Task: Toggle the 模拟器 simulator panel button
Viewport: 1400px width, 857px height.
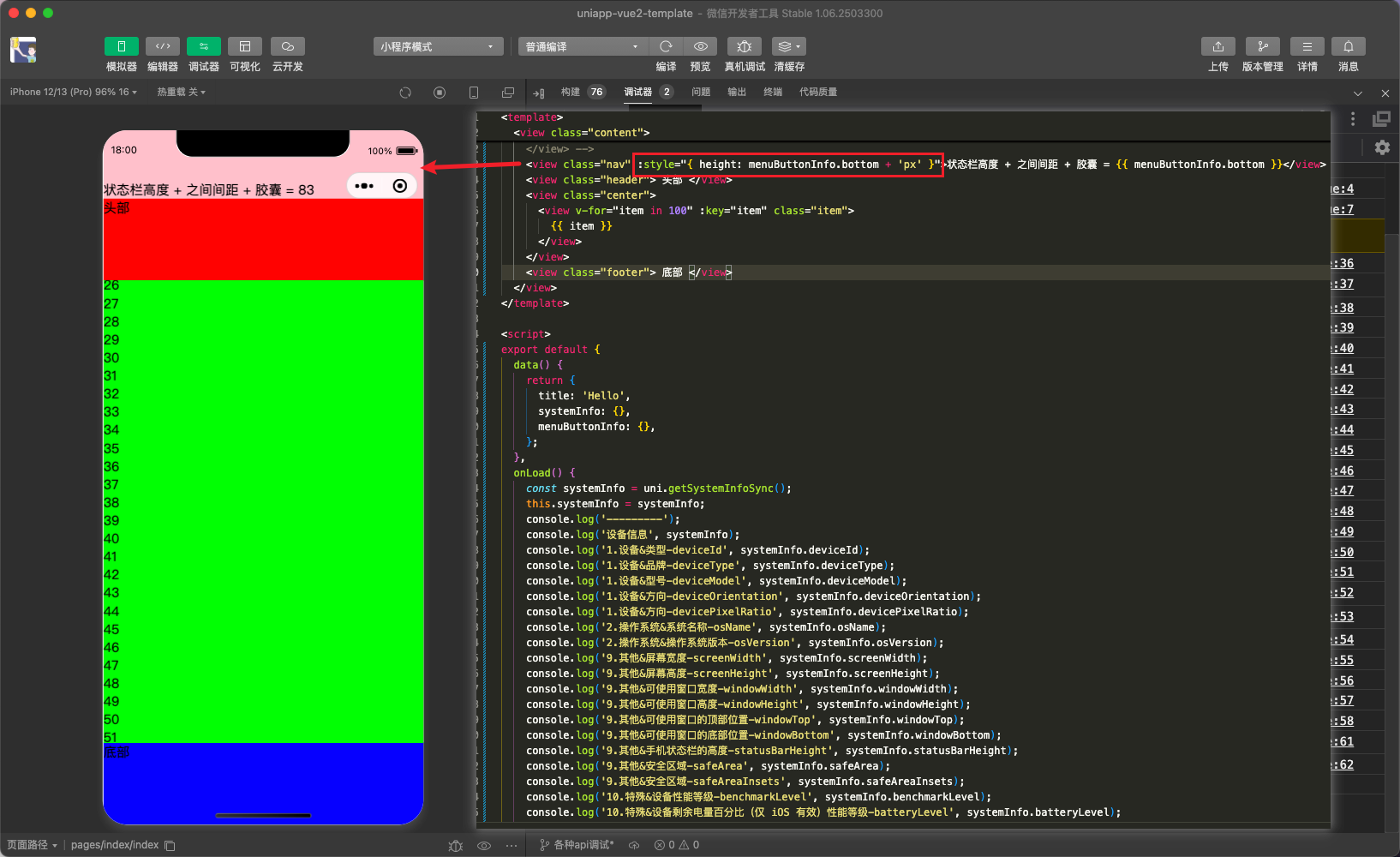Action: point(121,46)
